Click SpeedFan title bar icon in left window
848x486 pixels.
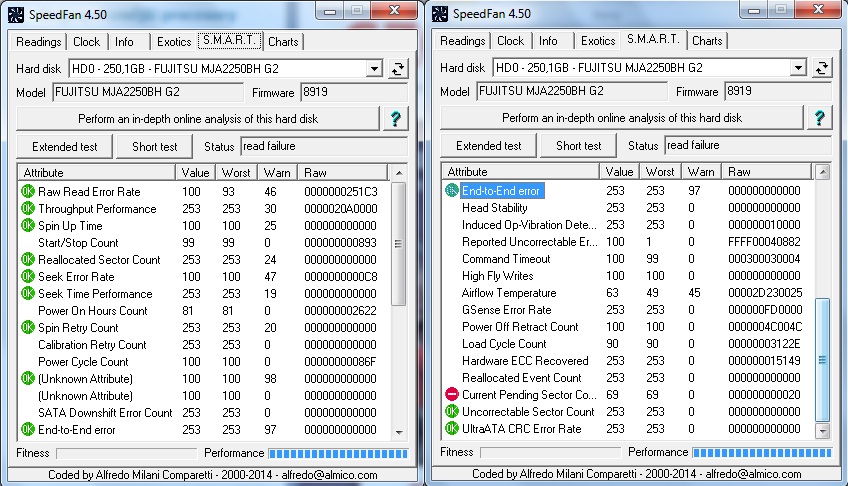click(16, 15)
